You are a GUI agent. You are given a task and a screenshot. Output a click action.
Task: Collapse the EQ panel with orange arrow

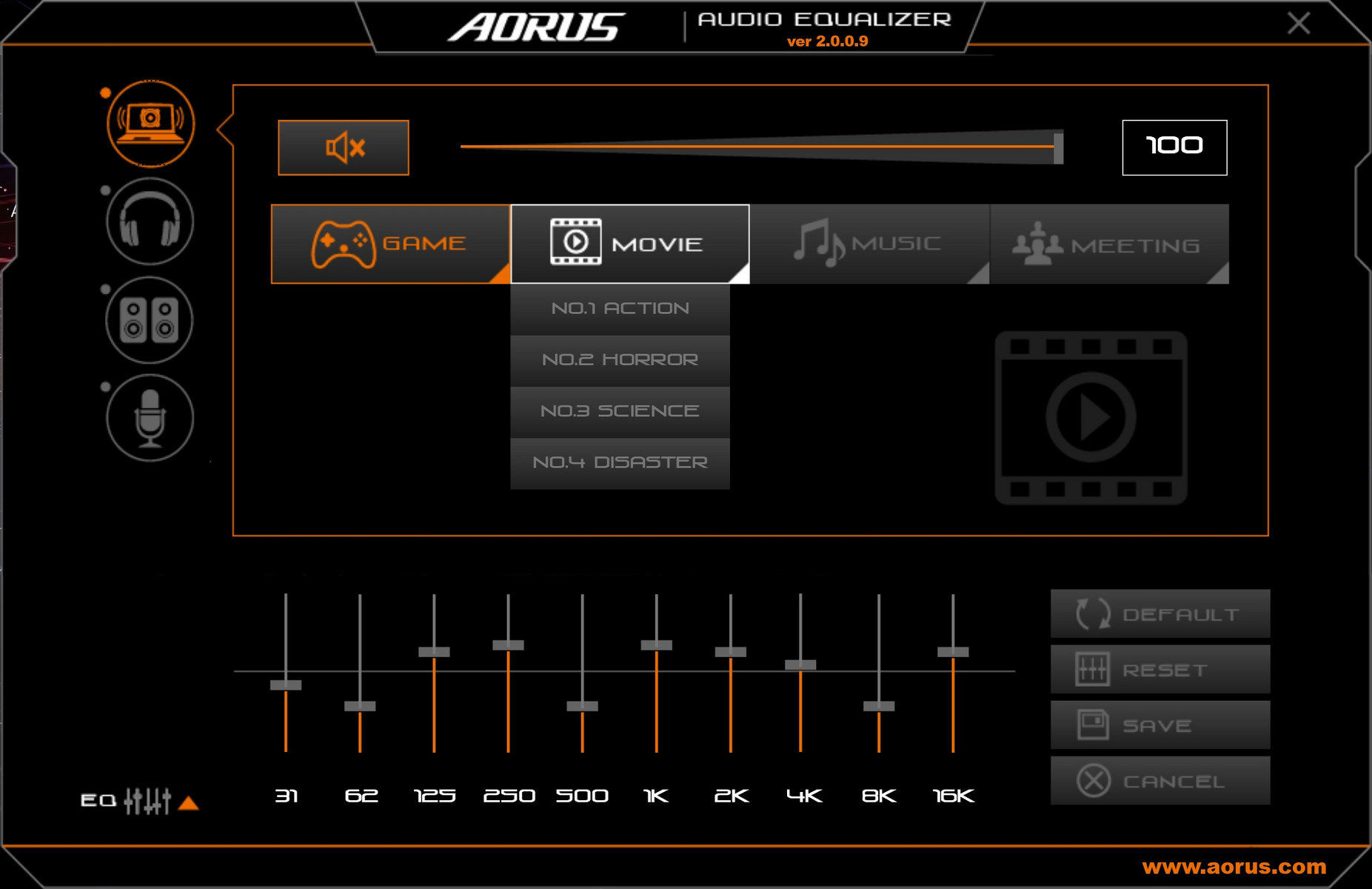click(189, 802)
